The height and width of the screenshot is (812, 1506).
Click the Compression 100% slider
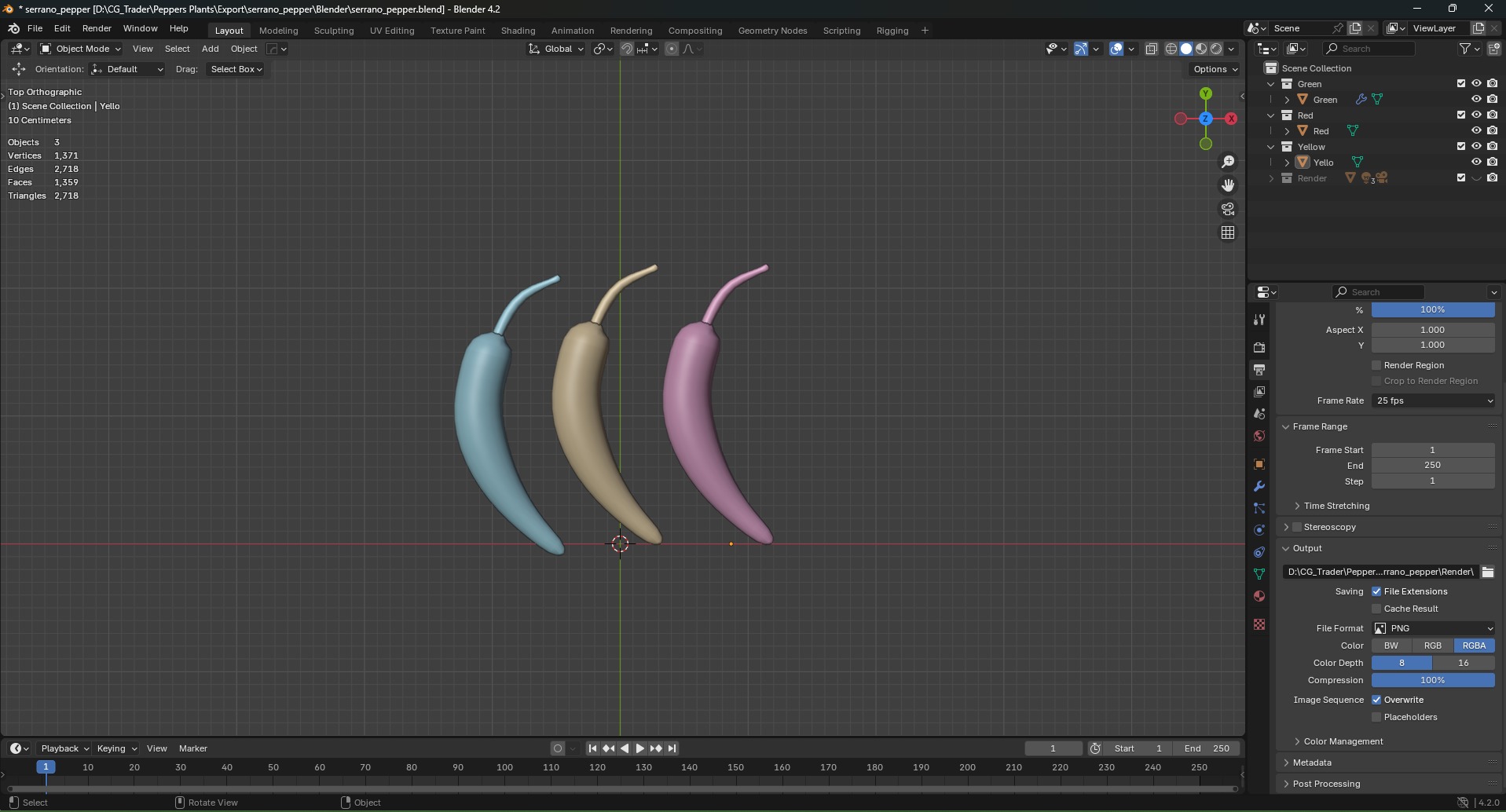(x=1433, y=680)
